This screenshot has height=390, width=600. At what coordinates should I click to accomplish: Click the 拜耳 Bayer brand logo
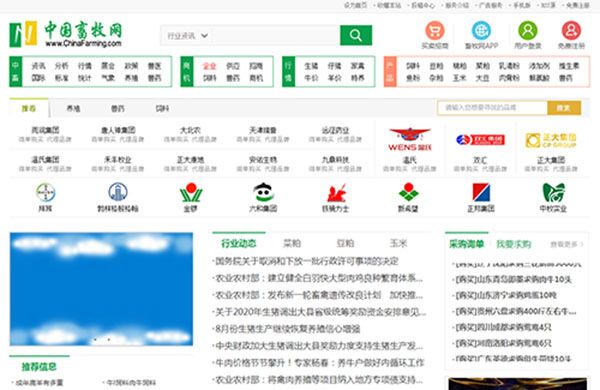click(x=46, y=192)
